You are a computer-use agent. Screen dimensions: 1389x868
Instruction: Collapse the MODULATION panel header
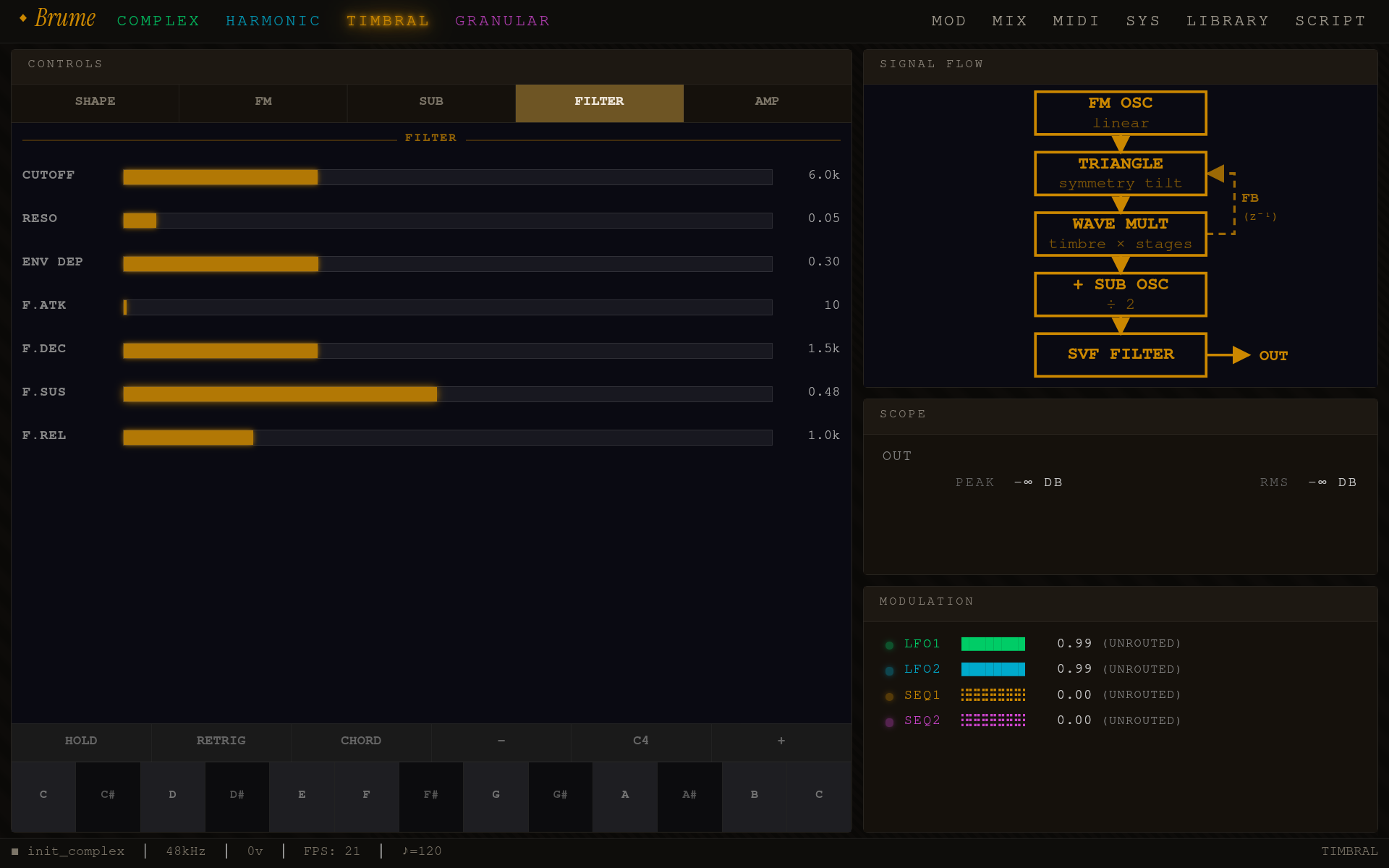(926, 602)
